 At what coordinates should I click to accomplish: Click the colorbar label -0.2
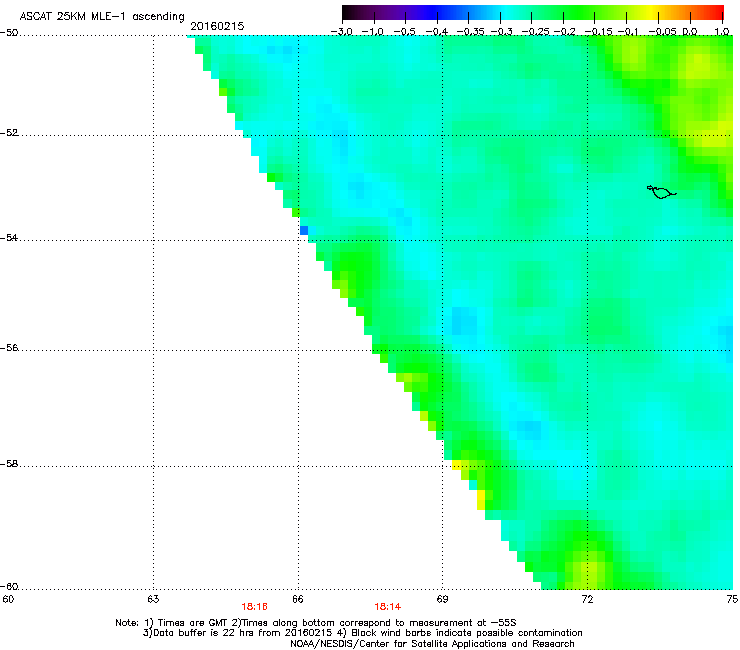[x=565, y=32]
